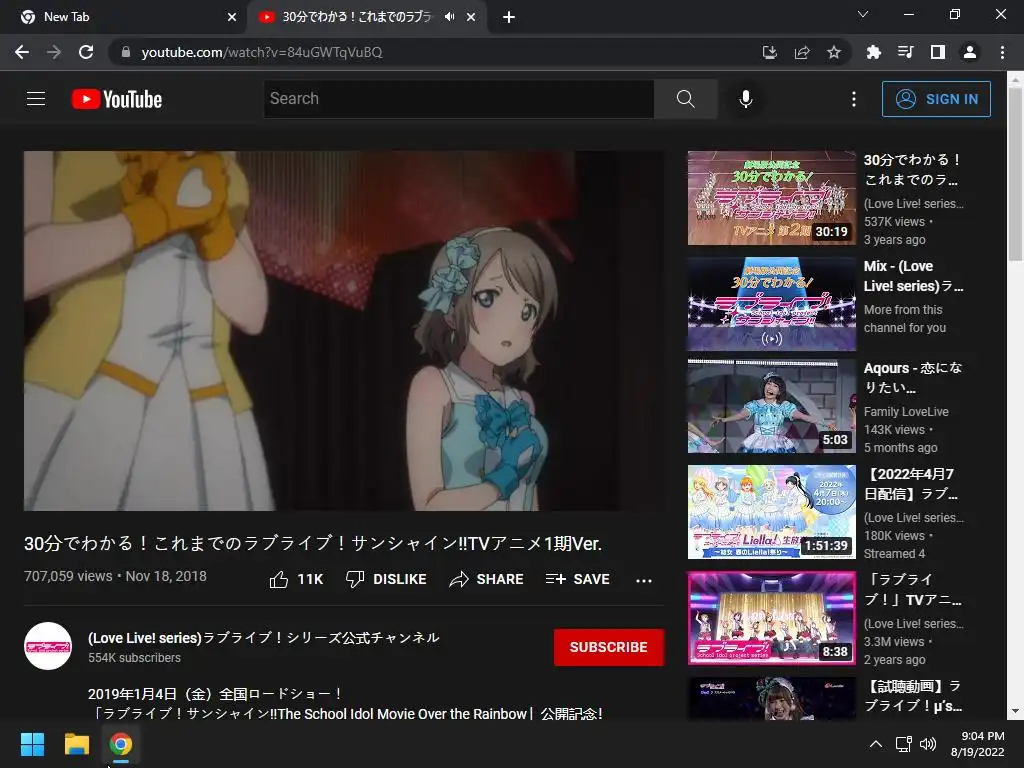Save video to a playlist
Image resolution: width=1024 pixels, height=768 pixels.
[x=577, y=579]
